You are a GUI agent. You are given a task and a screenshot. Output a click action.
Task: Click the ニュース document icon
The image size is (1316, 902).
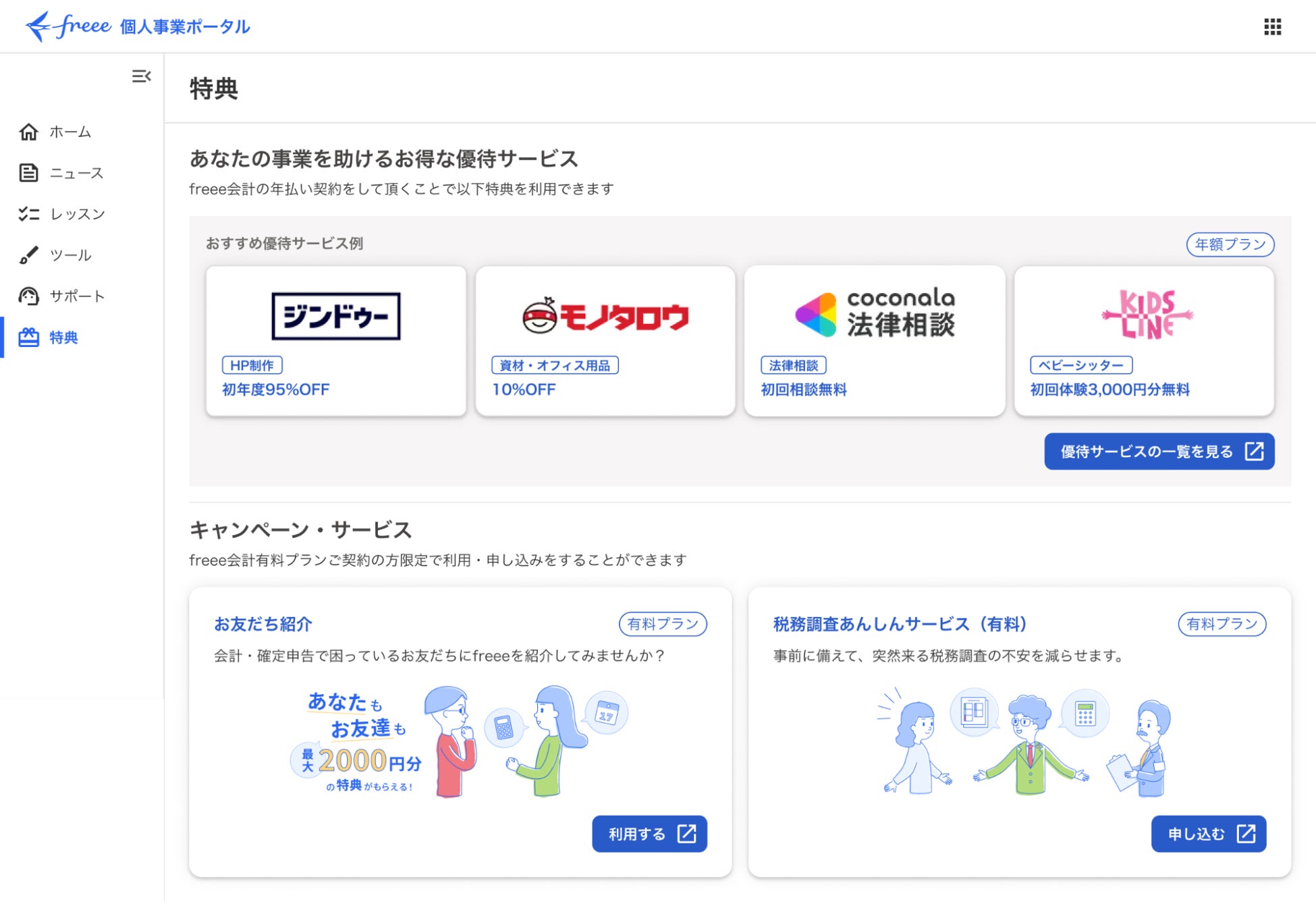pos(28,173)
